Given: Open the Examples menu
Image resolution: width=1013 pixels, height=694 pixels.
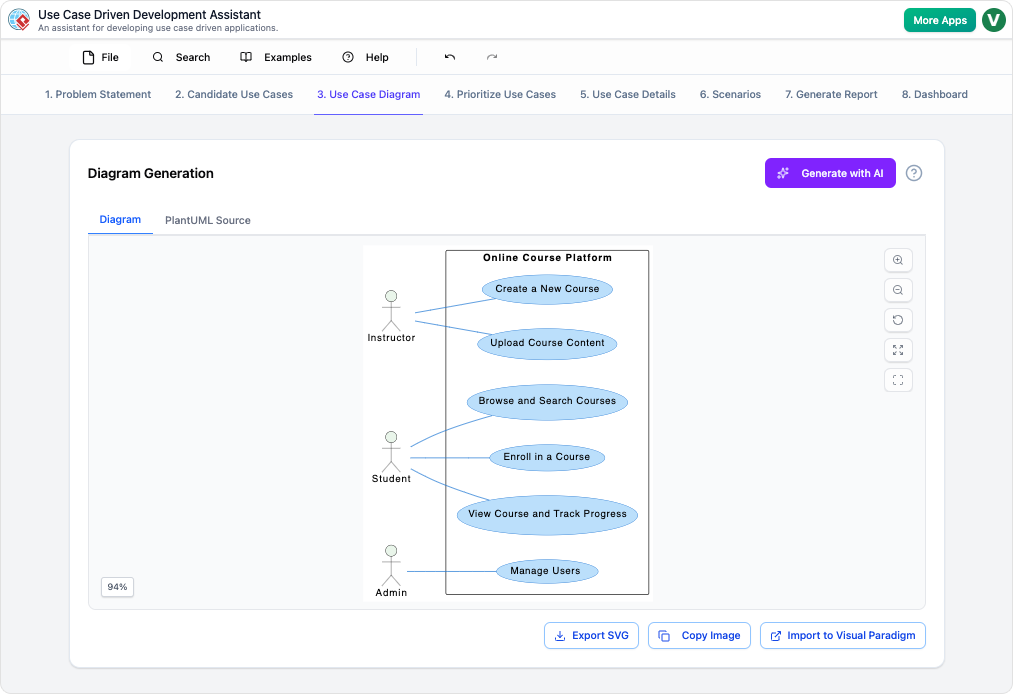Looking at the screenshot, I should [275, 57].
